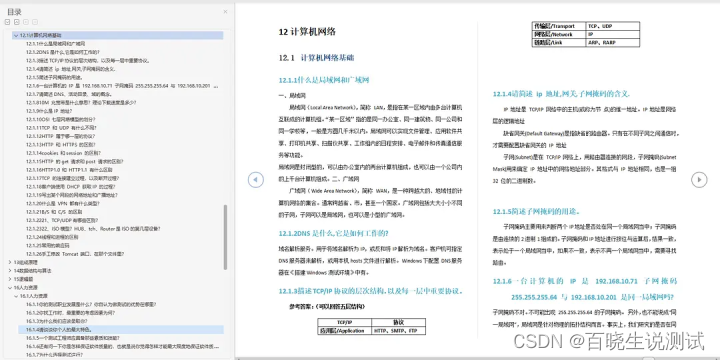The image size is (720, 360).
Task: Go to previous page with left arrow
Action: (256, 180)
